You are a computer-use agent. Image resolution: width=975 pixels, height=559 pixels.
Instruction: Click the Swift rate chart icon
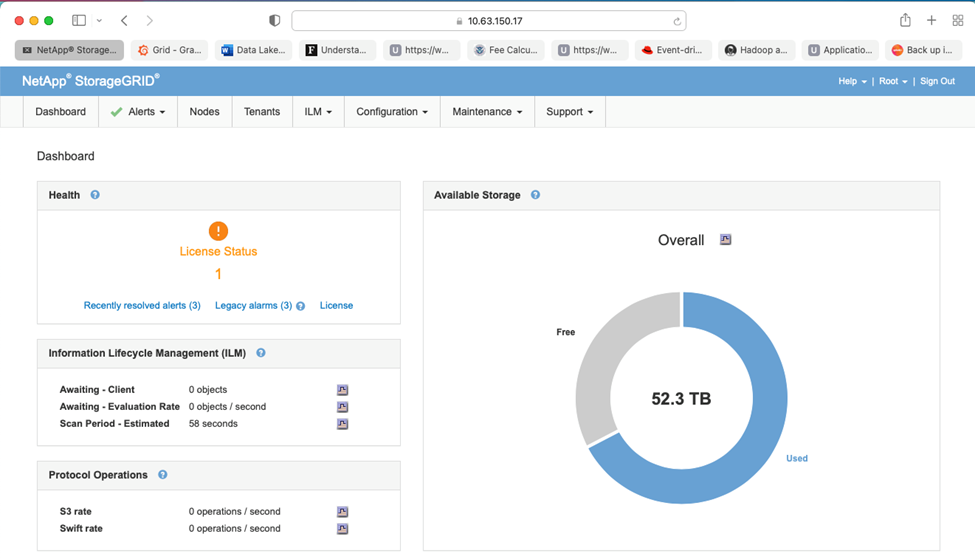tap(342, 529)
